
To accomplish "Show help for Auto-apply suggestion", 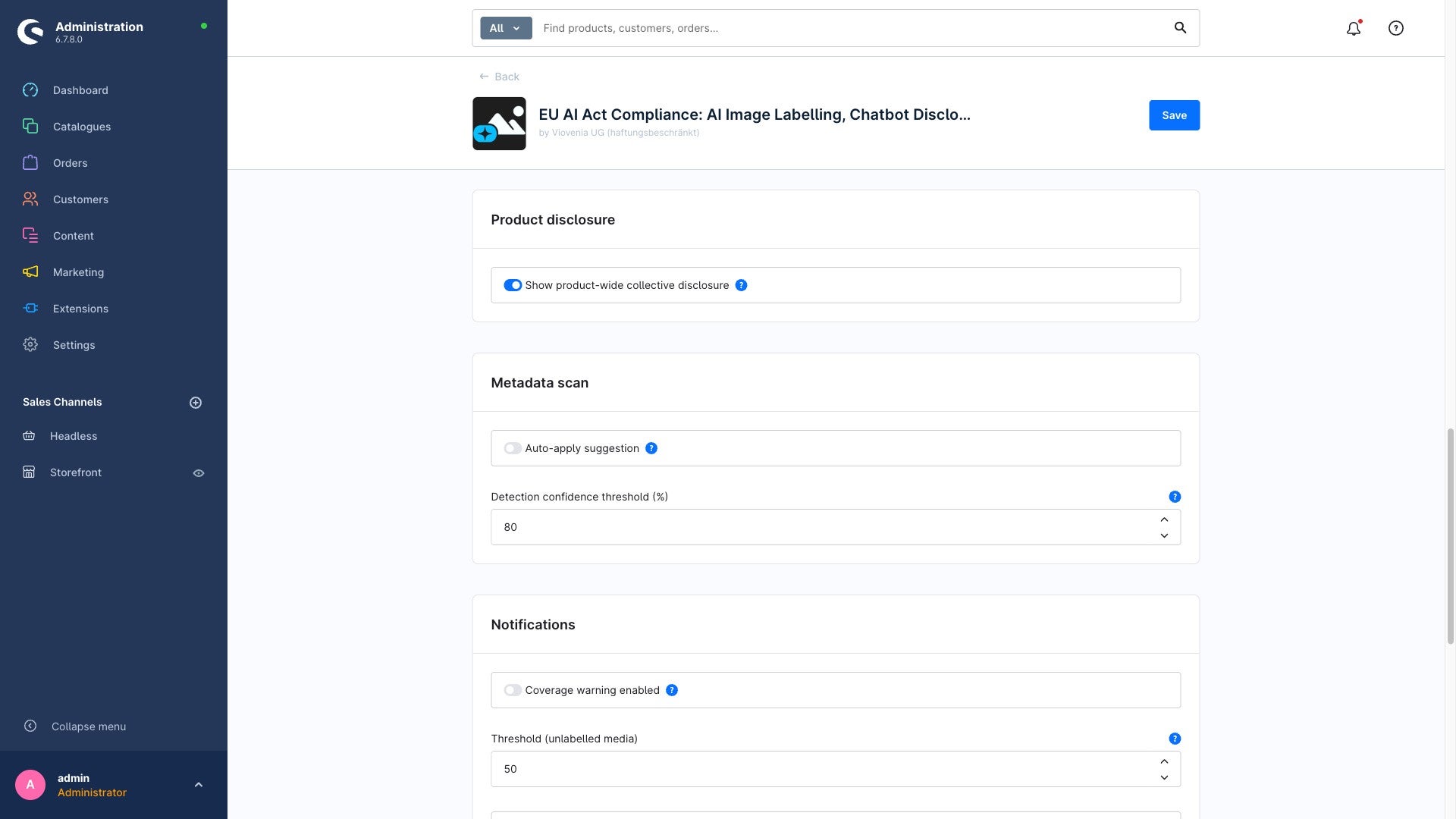I will click(651, 449).
